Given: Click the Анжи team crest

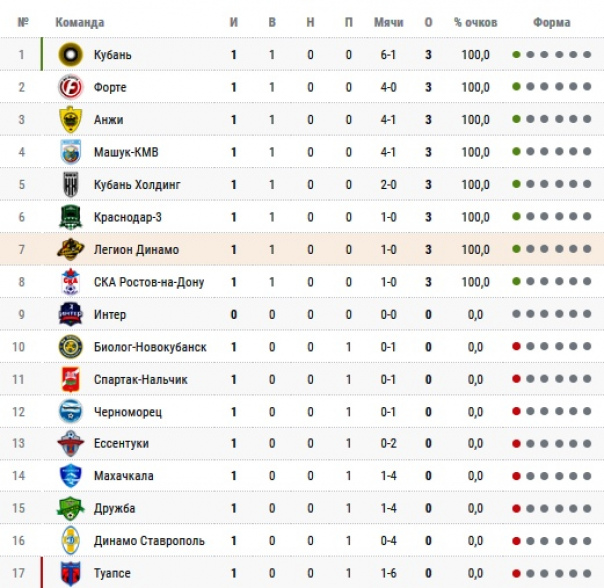Looking at the screenshot, I should 69,120.
